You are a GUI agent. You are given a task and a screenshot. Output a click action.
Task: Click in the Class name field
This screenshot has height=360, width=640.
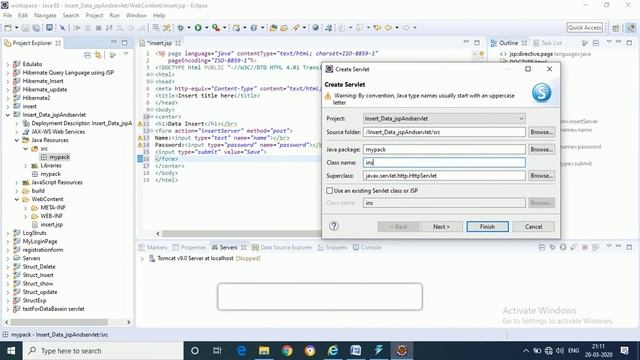[x=444, y=162]
